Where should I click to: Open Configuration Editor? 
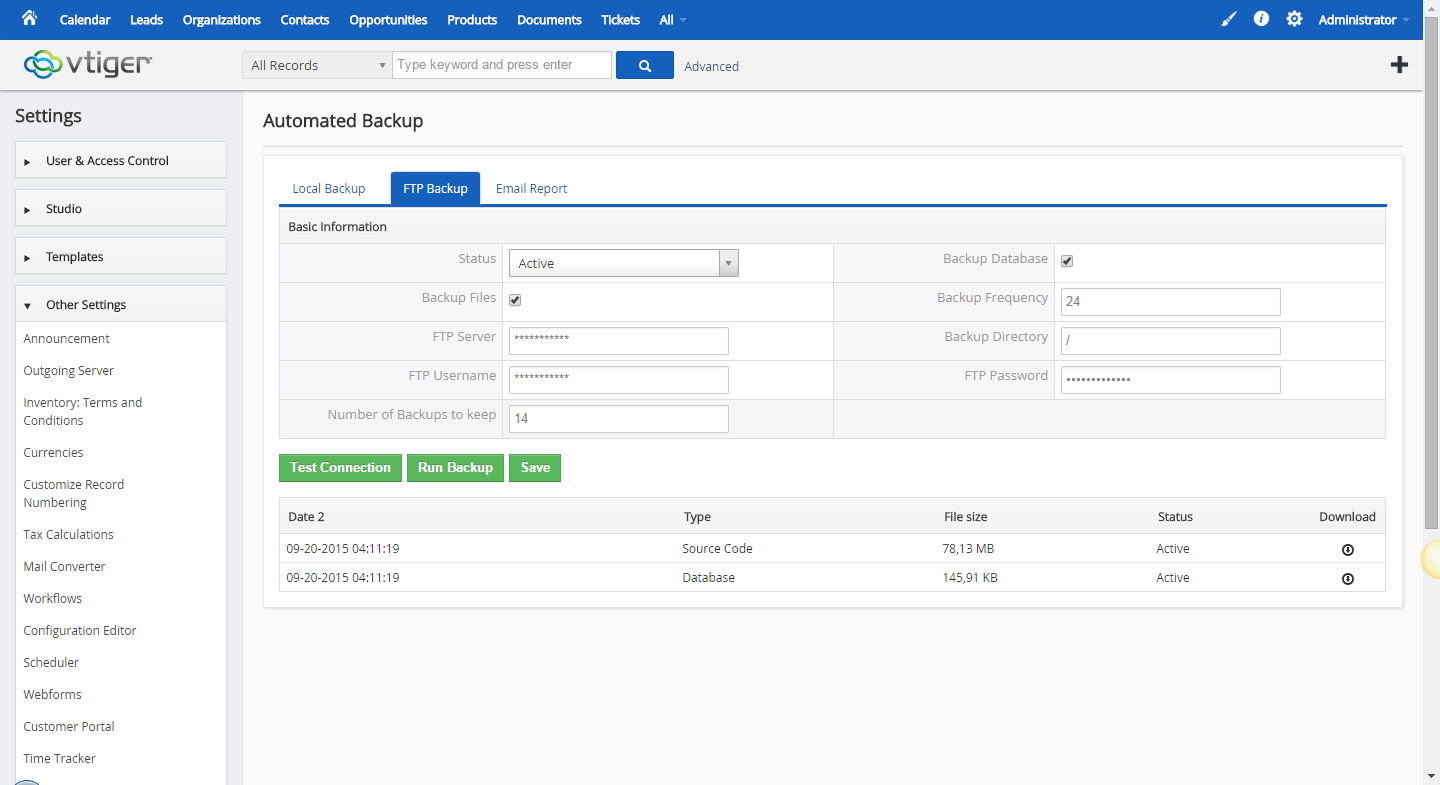pos(80,631)
